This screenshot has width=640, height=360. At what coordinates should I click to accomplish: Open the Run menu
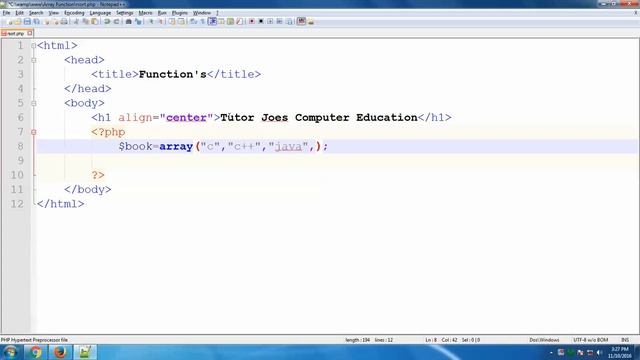(x=162, y=13)
